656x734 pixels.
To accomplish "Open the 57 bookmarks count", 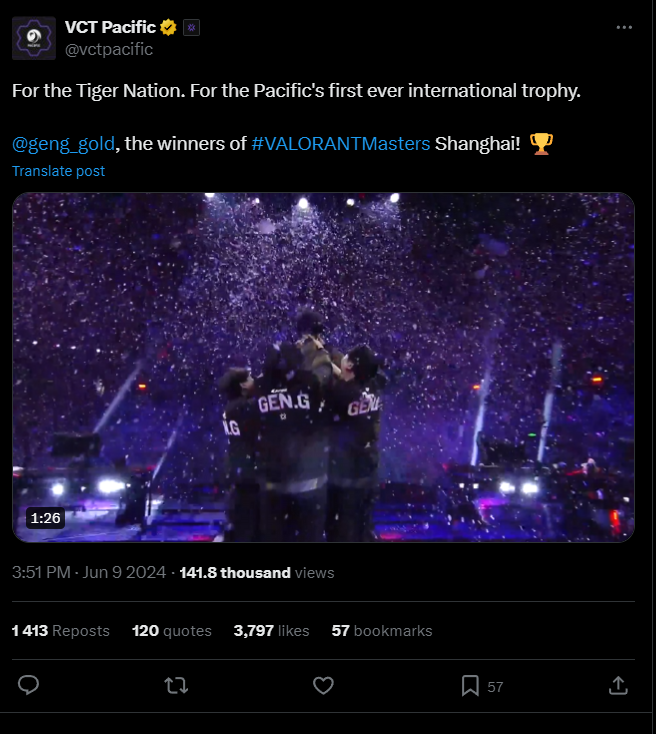I will tap(382, 631).
